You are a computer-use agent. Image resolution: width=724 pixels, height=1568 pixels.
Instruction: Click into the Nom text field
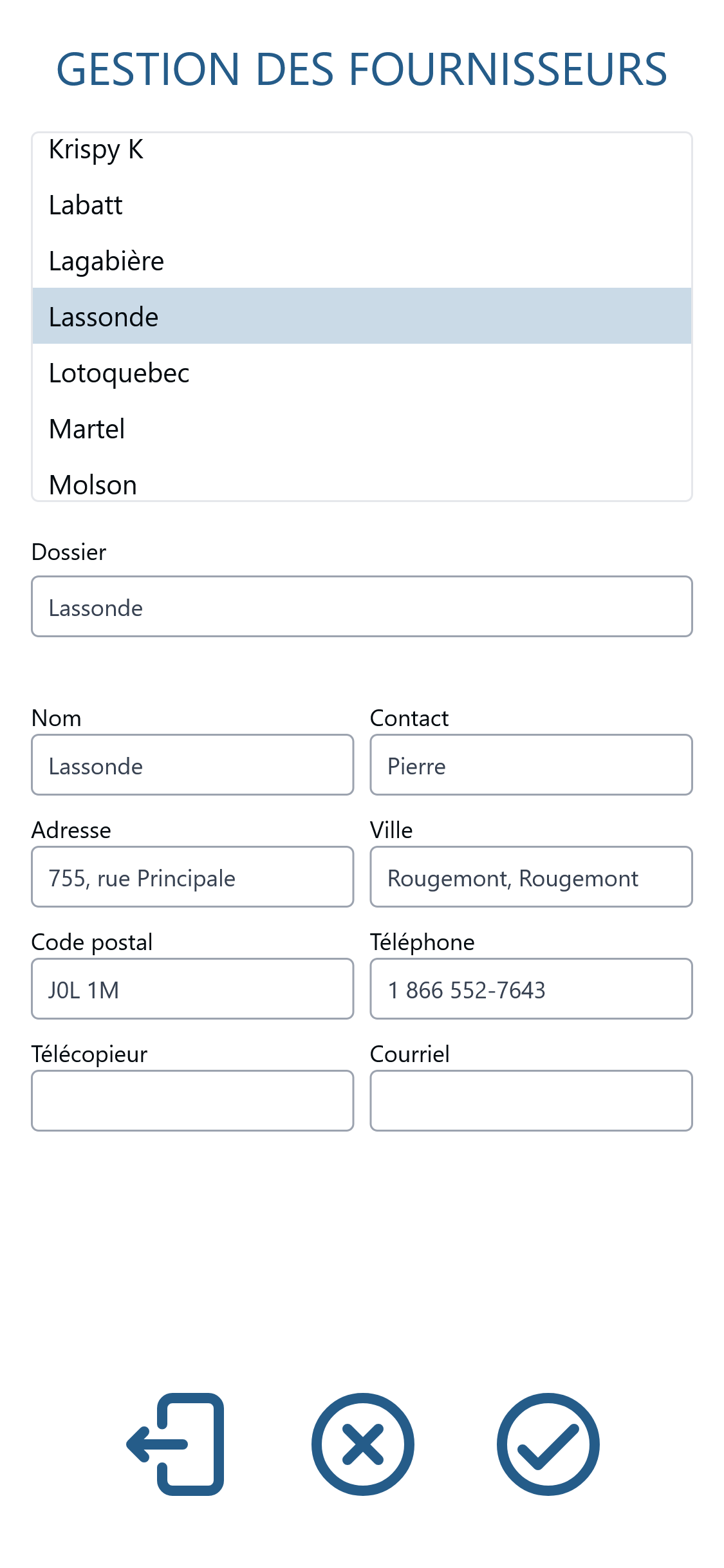(192, 765)
